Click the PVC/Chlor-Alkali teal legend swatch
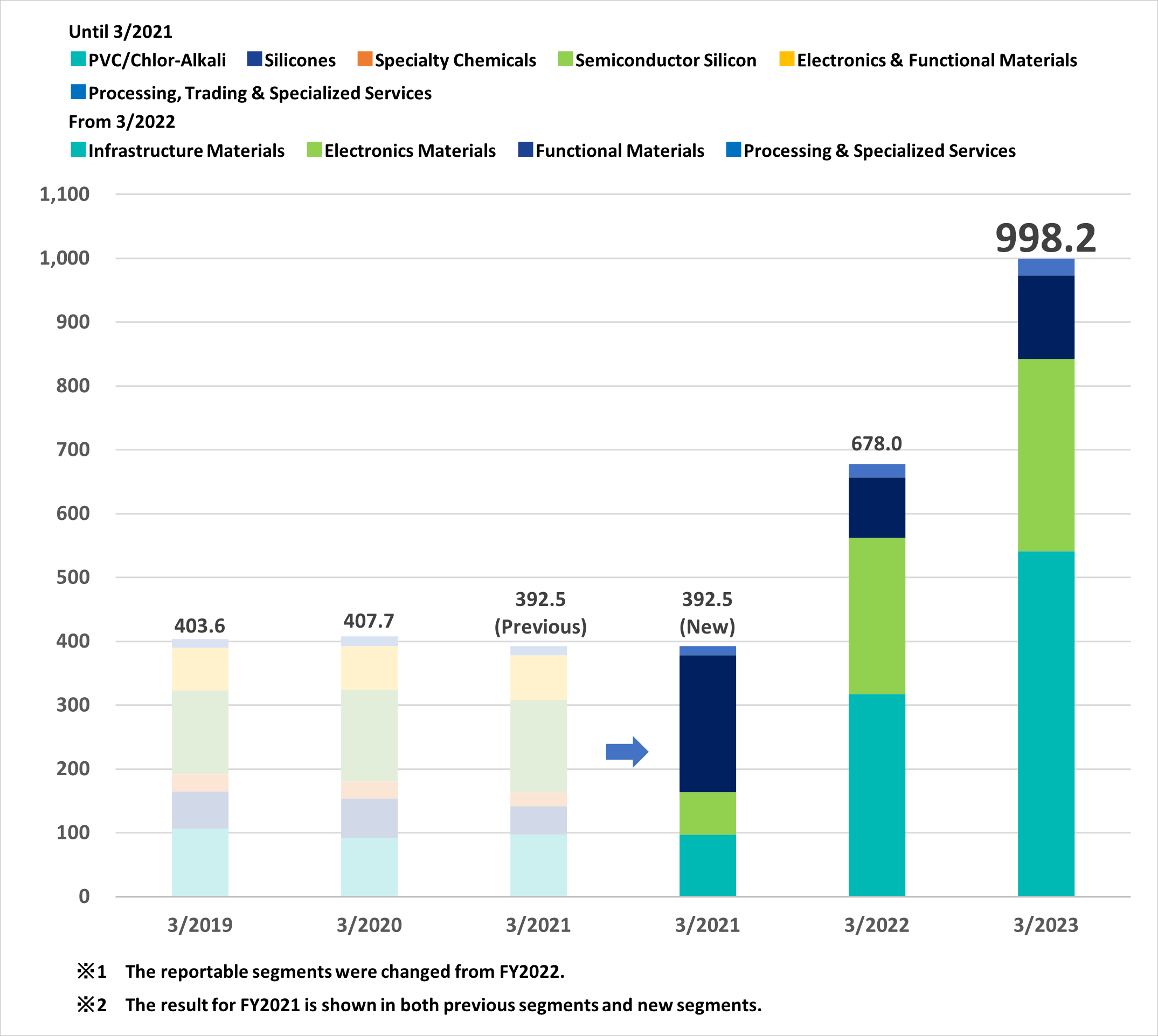The image size is (1158, 1036). pos(78,59)
